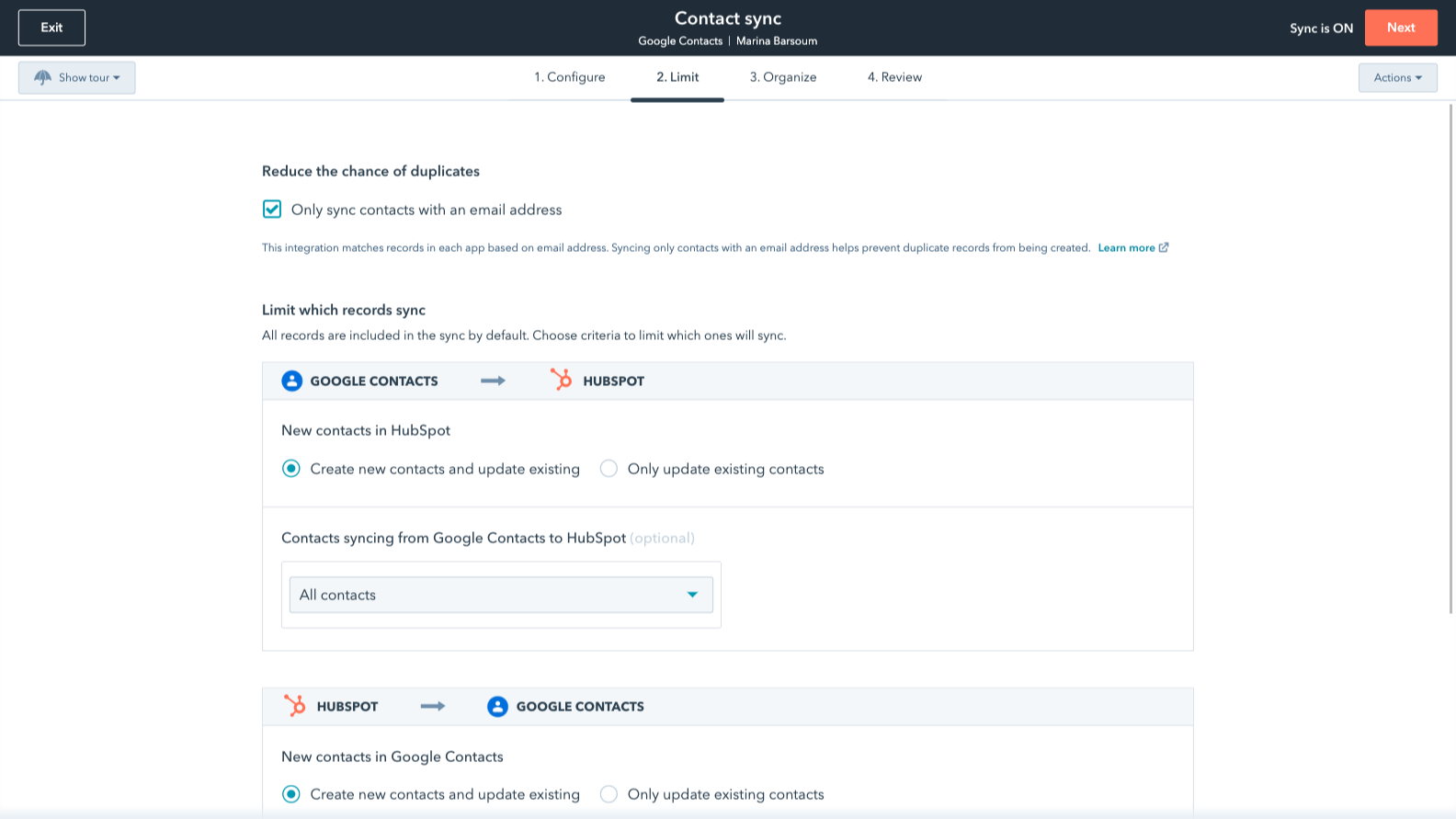The height and width of the screenshot is (819, 1456).
Task: Click the HubSpot sprocket icon in second section header
Action: pyautogui.click(x=294, y=706)
